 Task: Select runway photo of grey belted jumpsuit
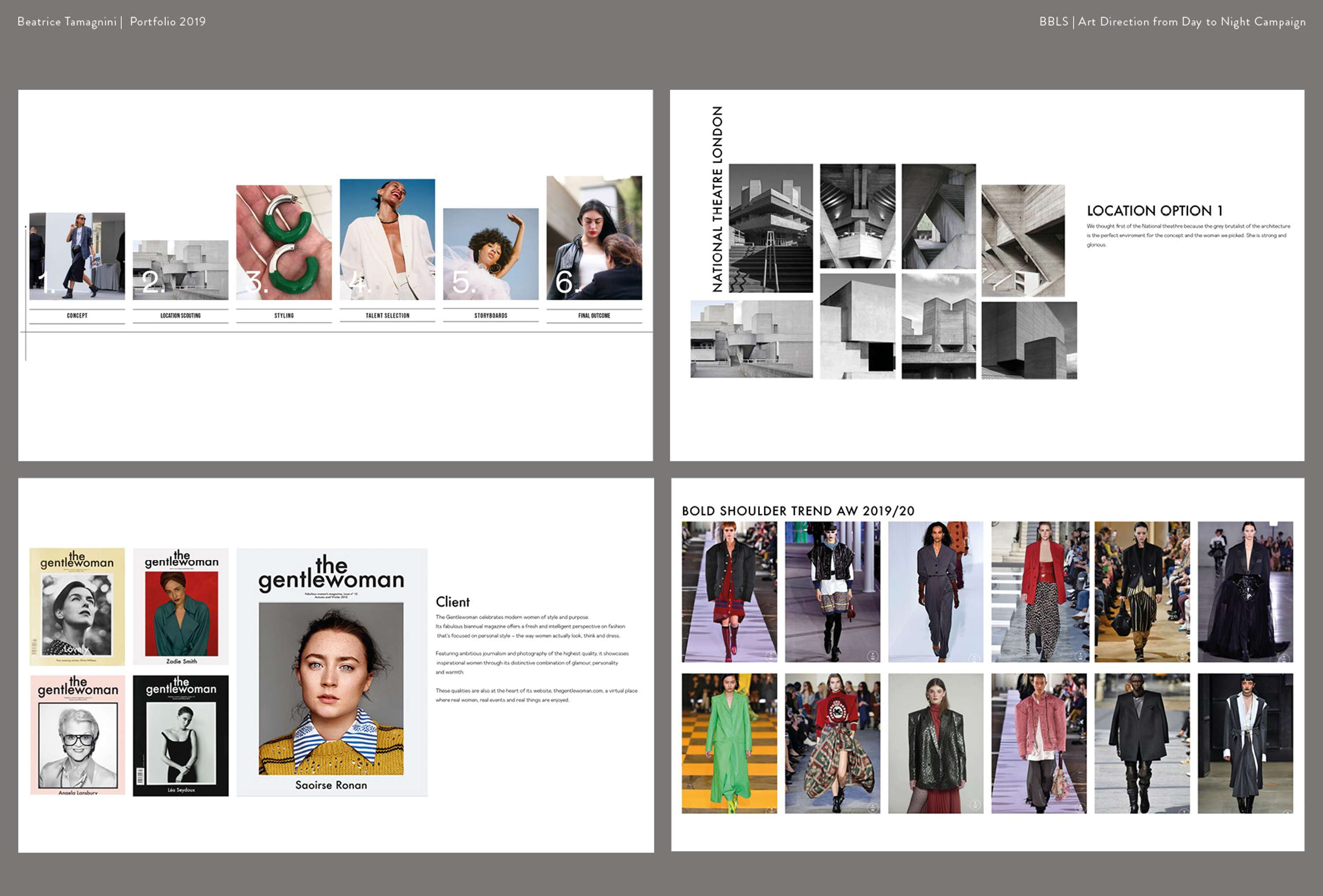[x=936, y=591]
